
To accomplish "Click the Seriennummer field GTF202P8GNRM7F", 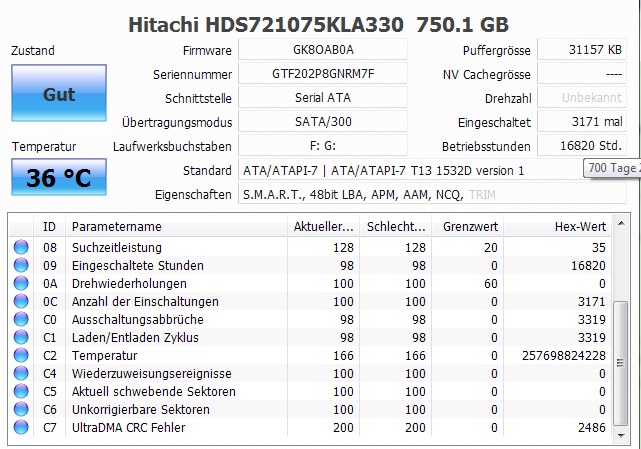I will (x=323, y=74).
